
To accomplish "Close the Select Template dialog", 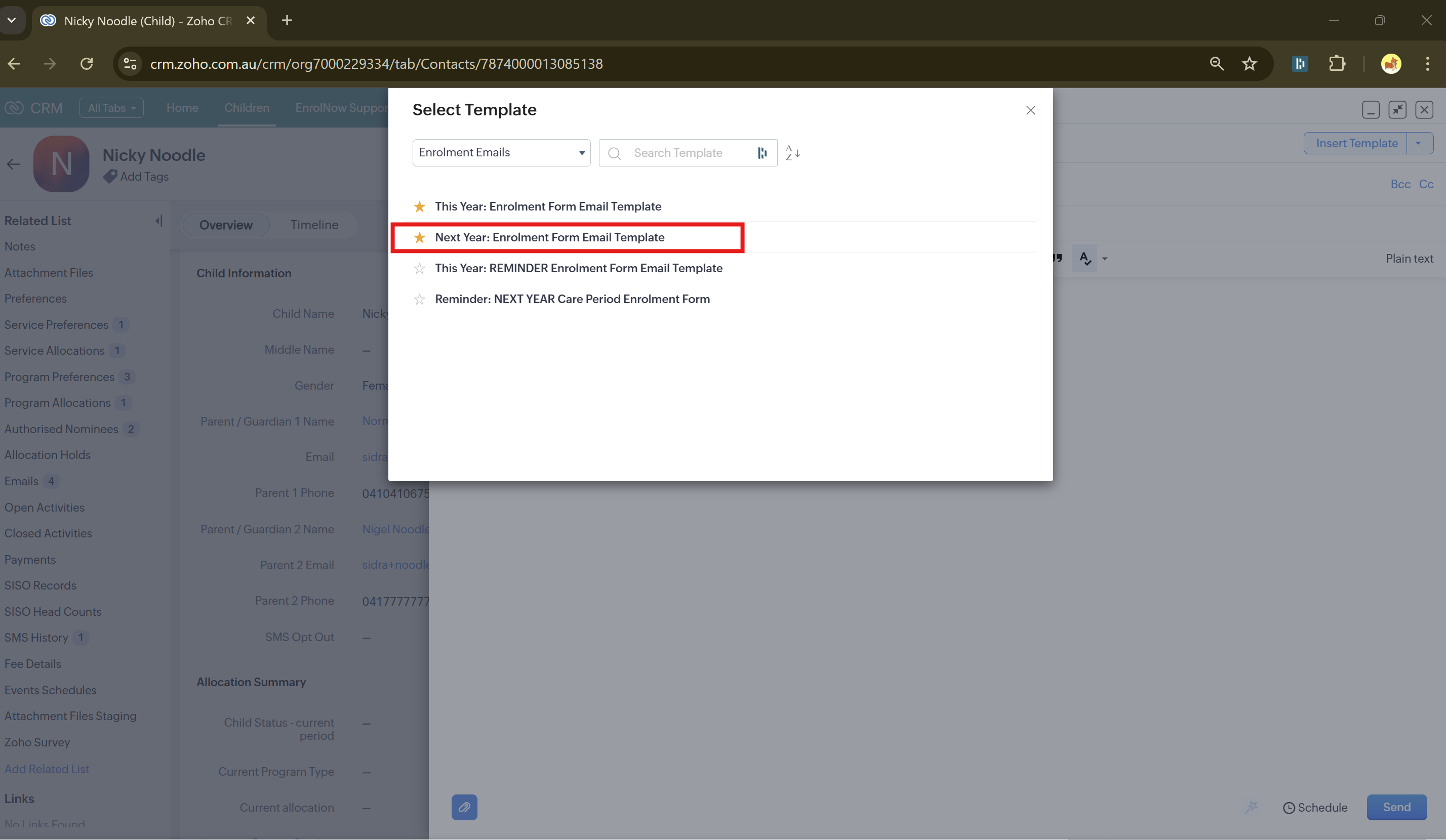I will coord(1030,110).
